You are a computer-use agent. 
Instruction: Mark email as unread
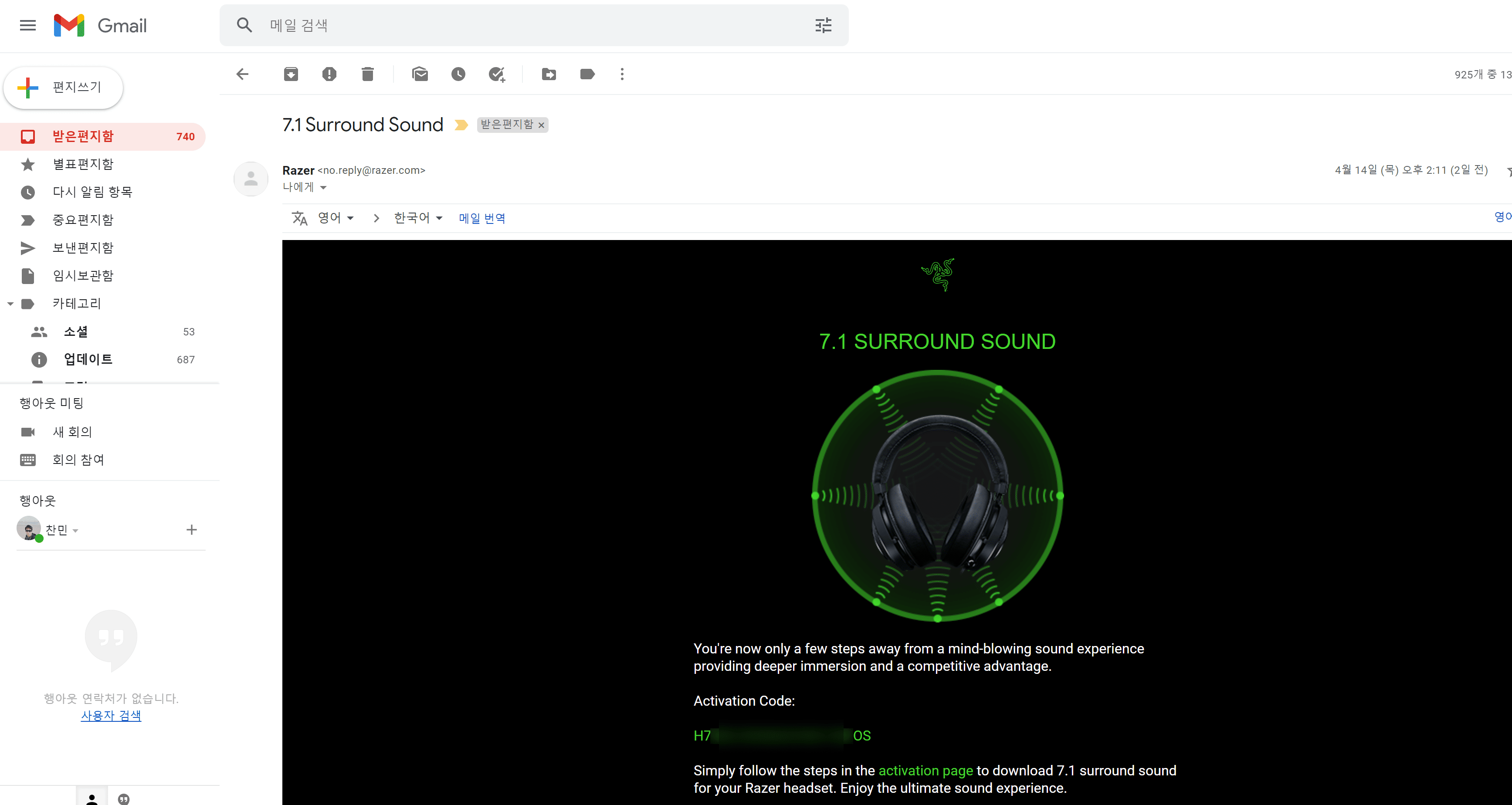(420, 74)
